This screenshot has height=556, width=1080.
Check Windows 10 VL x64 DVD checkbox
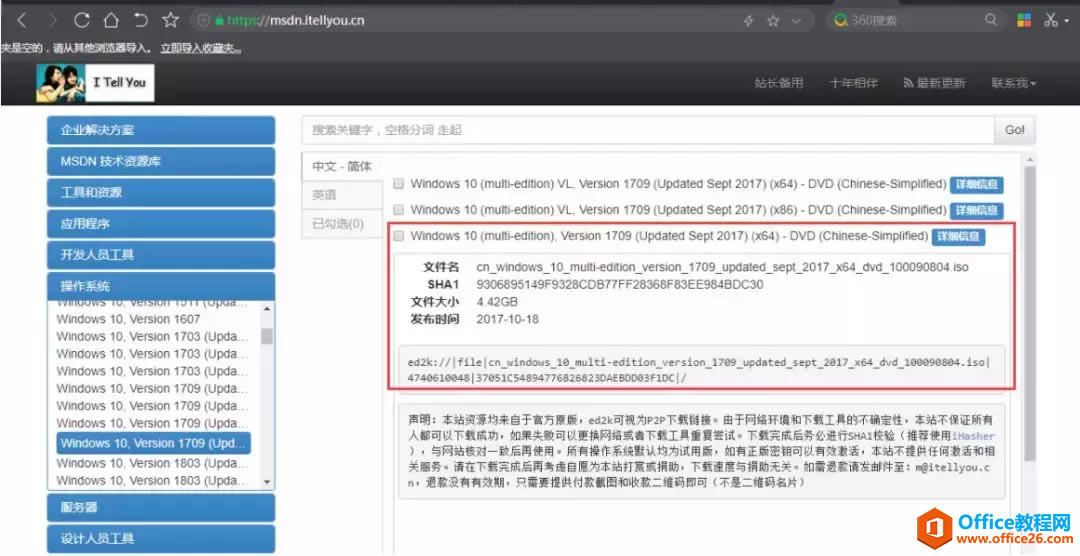(398, 184)
